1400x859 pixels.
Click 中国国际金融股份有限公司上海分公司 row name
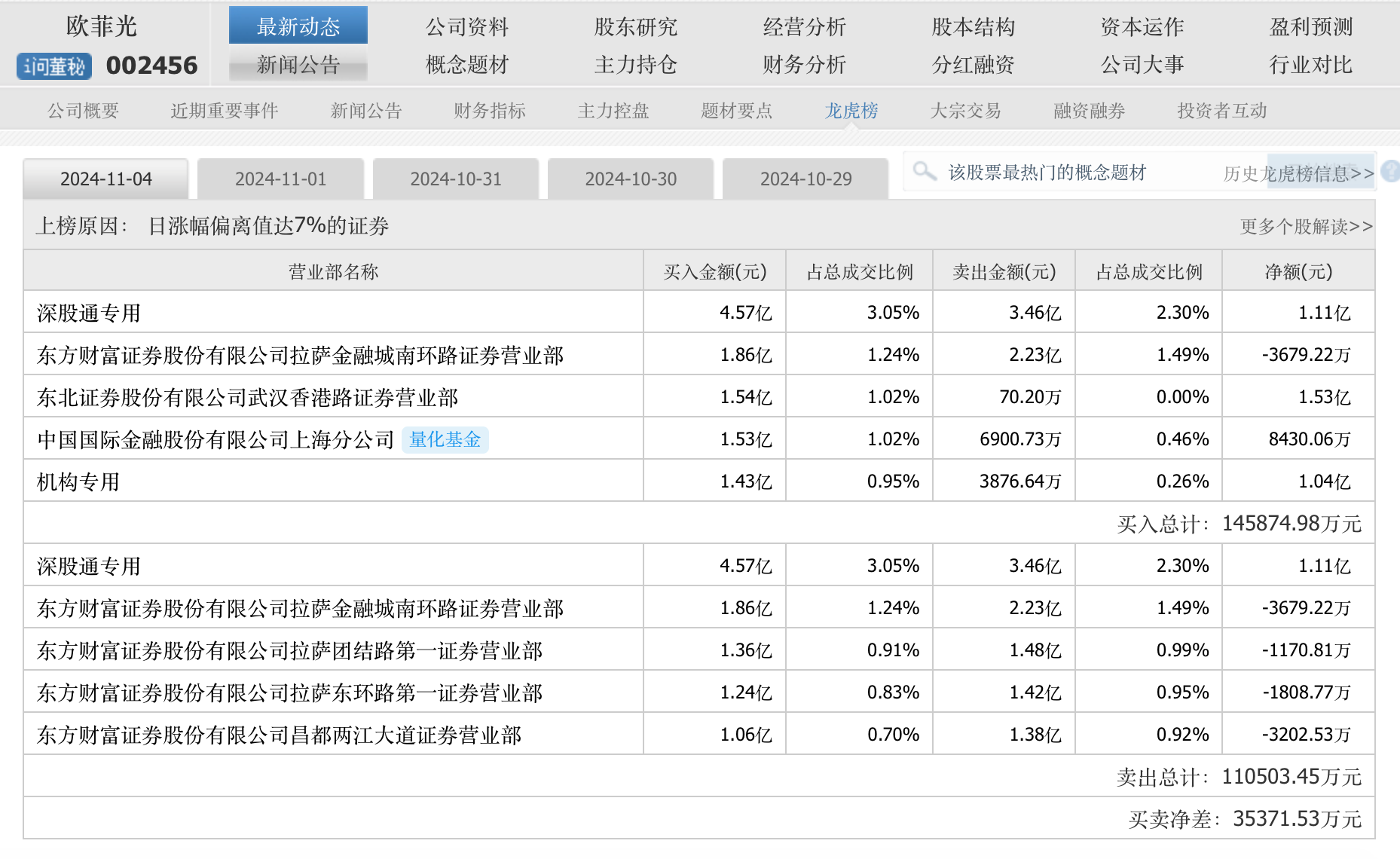click(216, 439)
